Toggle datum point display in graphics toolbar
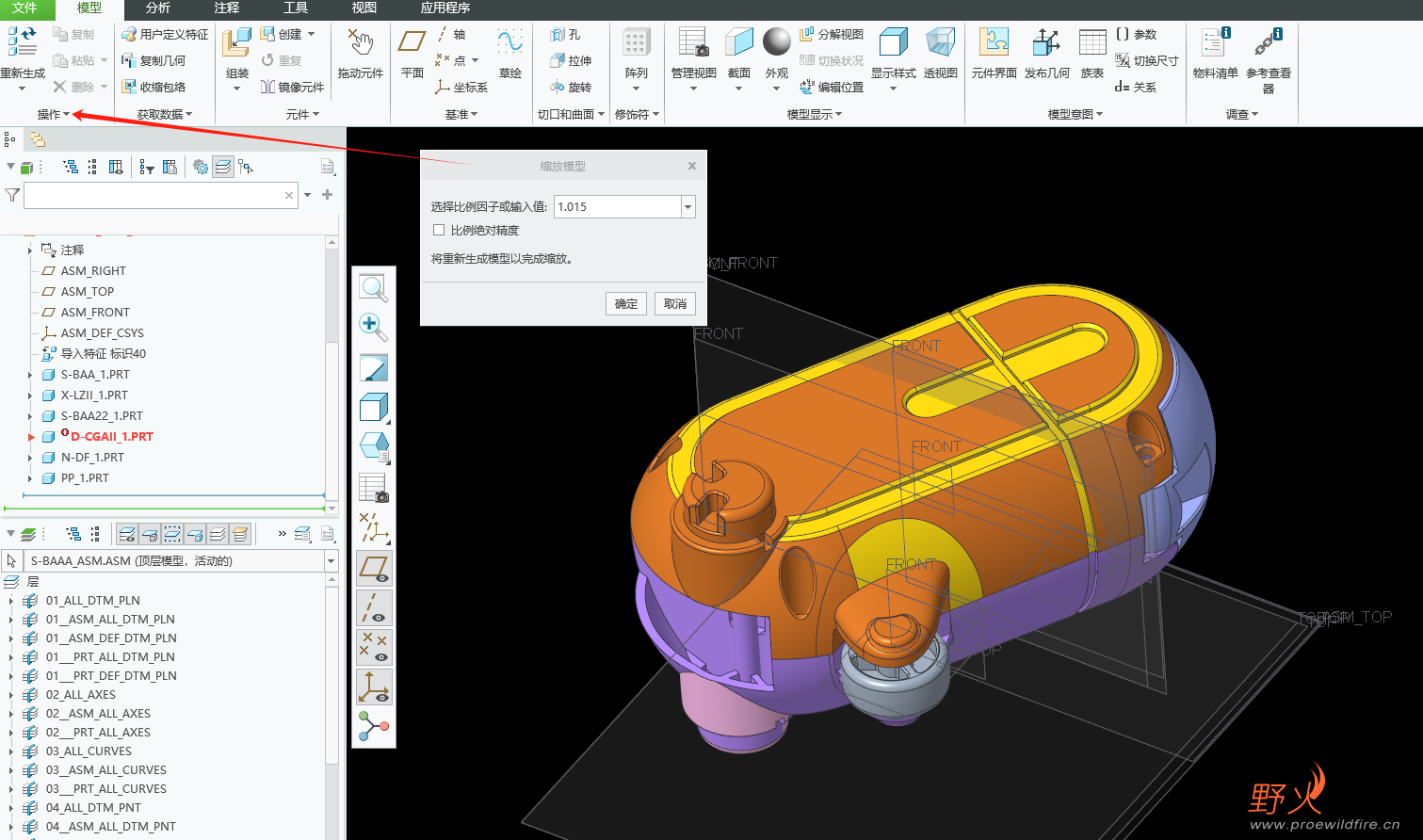The width and height of the screenshot is (1423, 840). (x=374, y=648)
